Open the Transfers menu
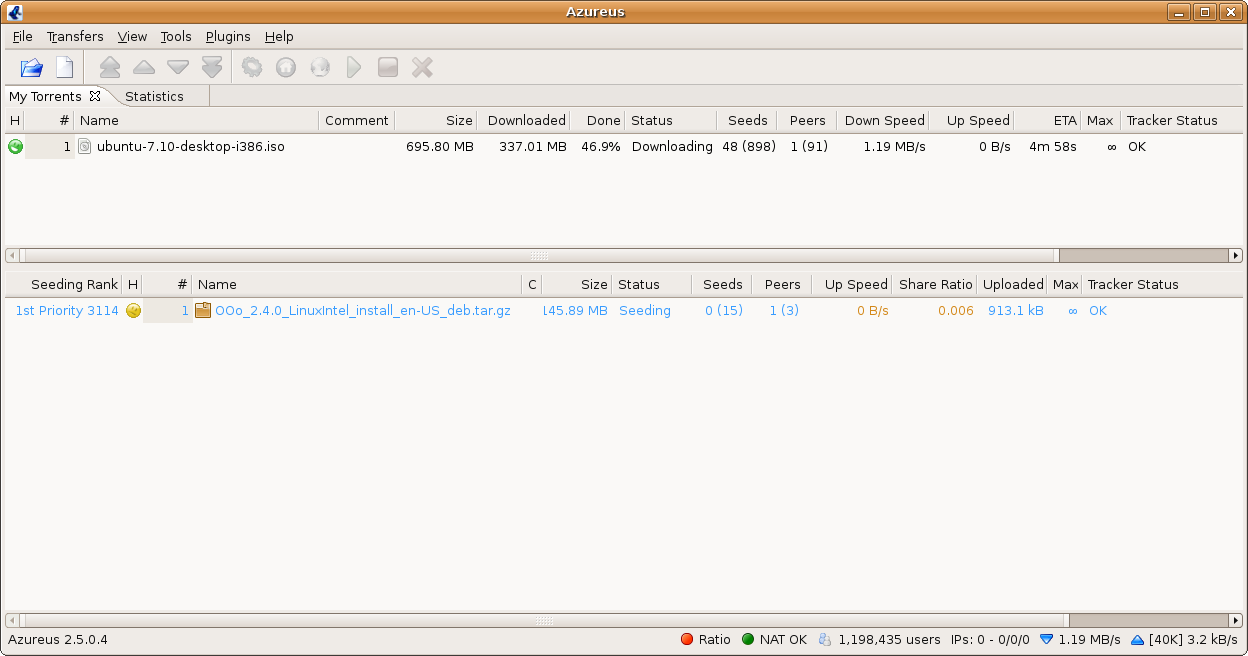1248x656 pixels. [75, 37]
